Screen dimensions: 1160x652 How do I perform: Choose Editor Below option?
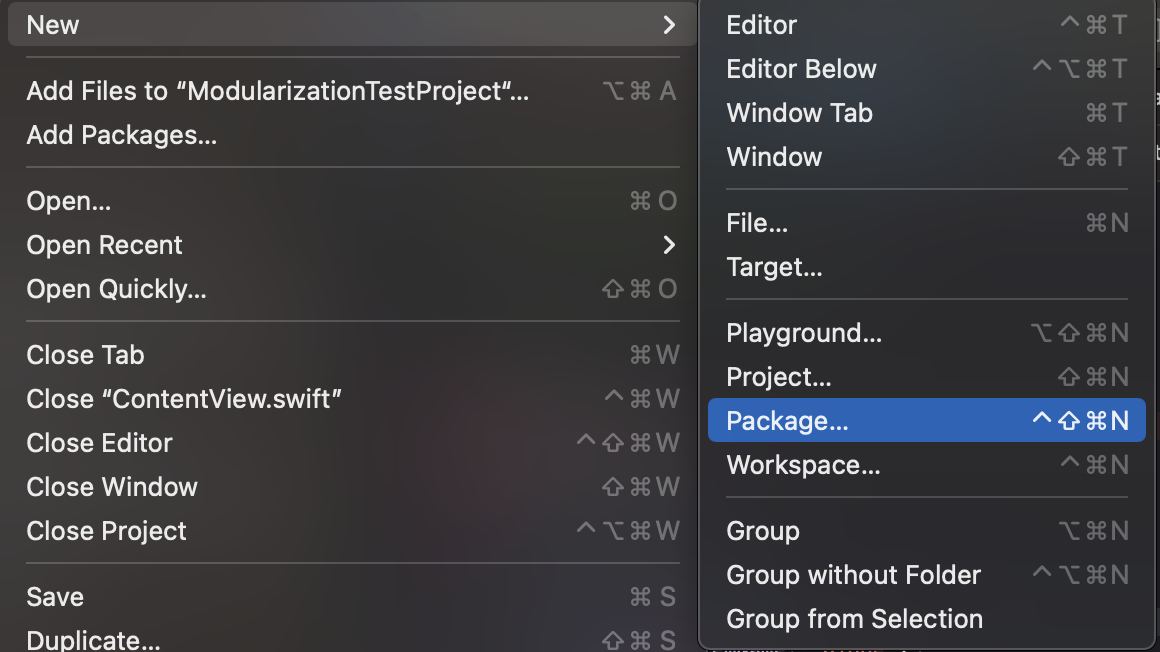[x=801, y=69]
